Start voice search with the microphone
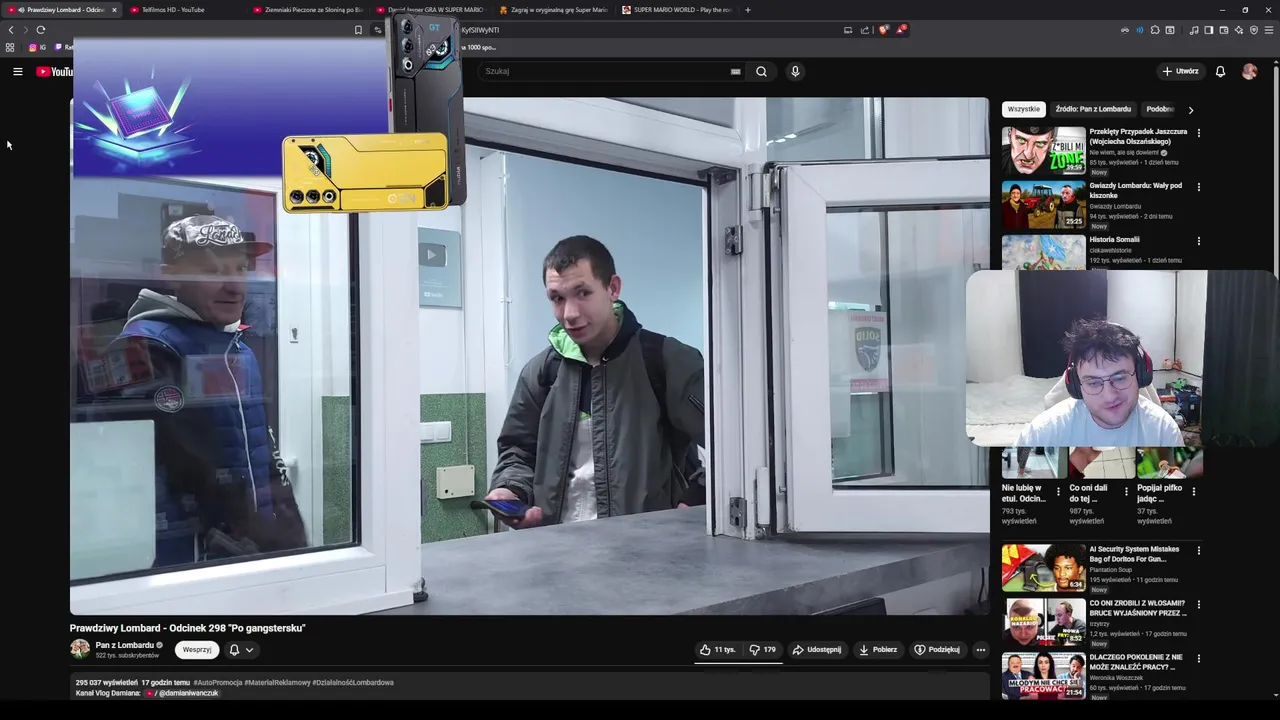This screenshot has width=1280, height=720. tap(795, 71)
